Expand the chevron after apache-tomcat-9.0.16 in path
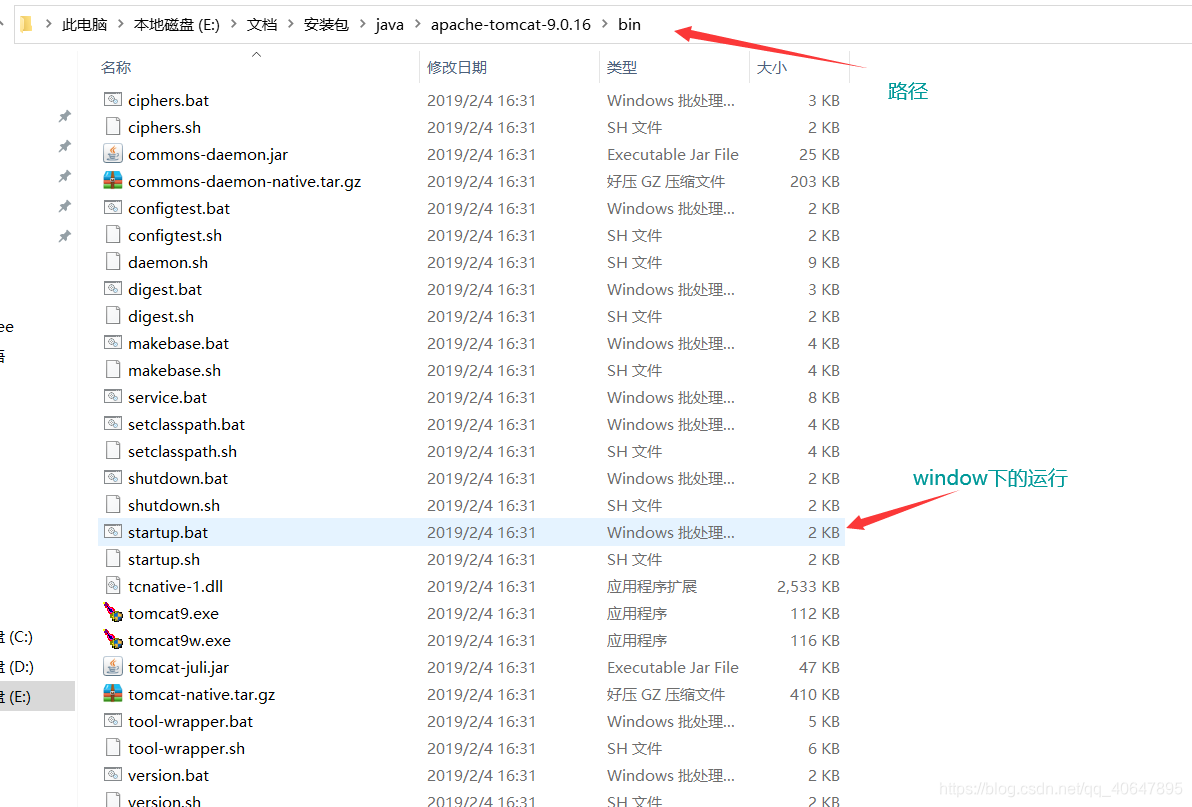Viewport: 1192px width, 807px height. coord(604,24)
